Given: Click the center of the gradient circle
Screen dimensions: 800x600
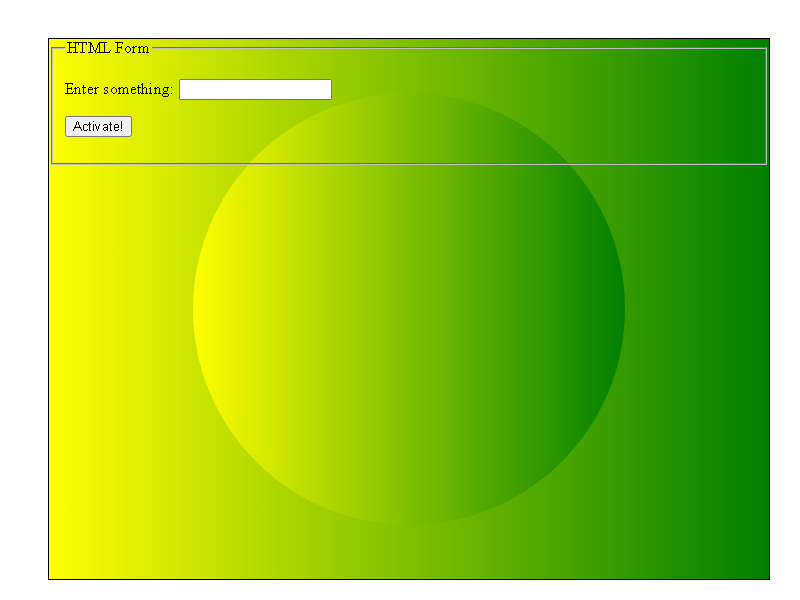Looking at the screenshot, I should point(409,309).
